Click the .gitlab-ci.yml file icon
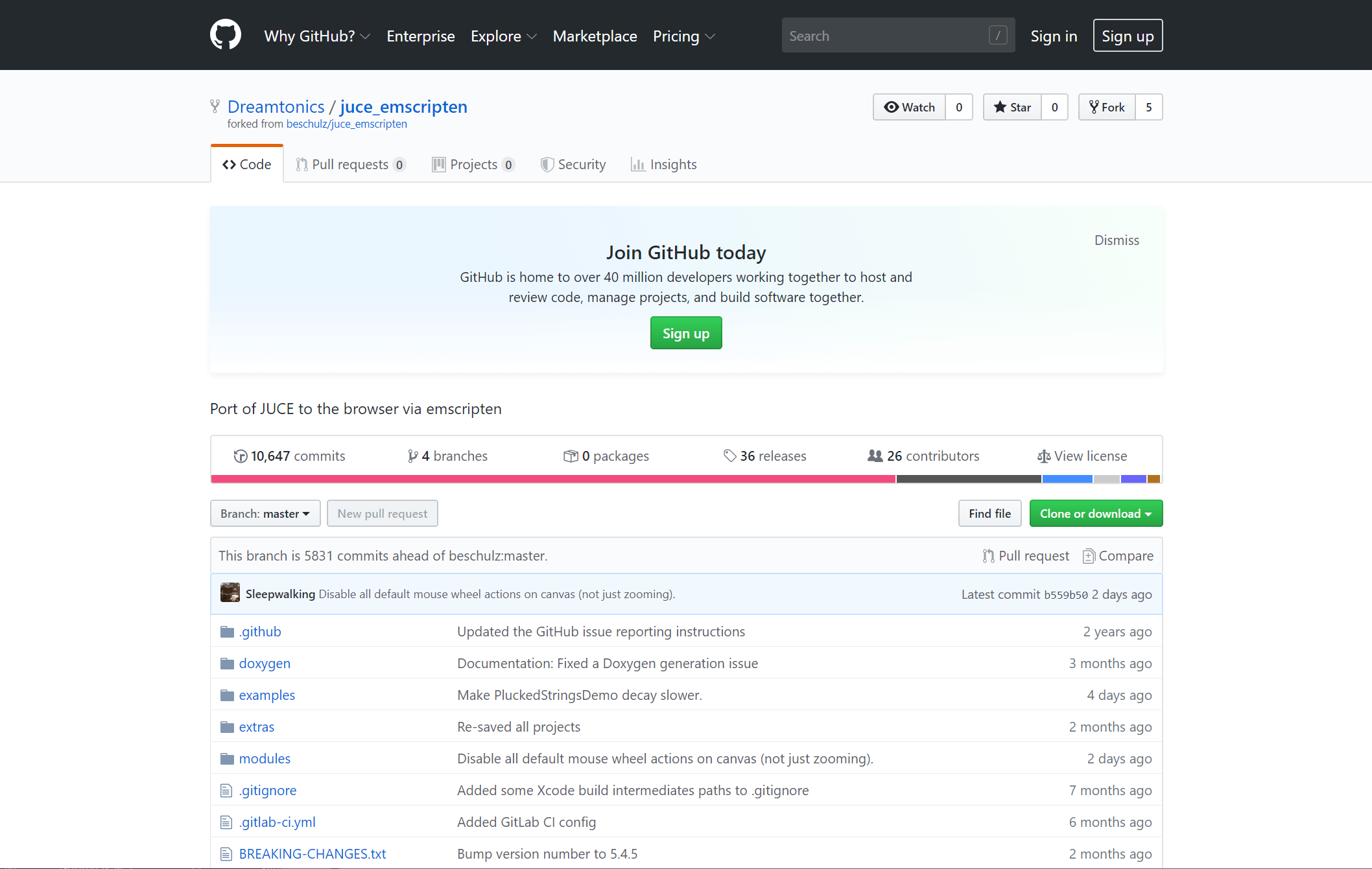The width and height of the screenshot is (1372, 869). click(x=226, y=822)
